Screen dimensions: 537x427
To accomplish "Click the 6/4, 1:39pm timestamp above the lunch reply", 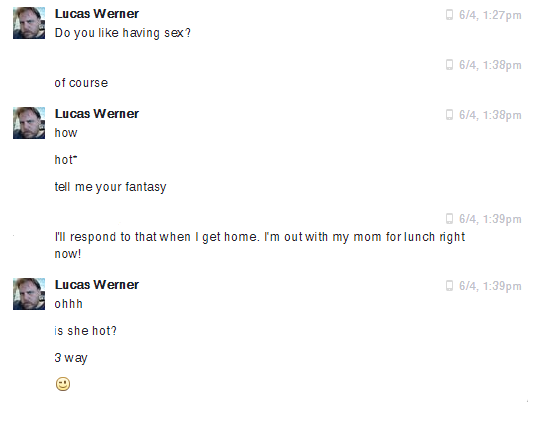I will coord(490,219).
